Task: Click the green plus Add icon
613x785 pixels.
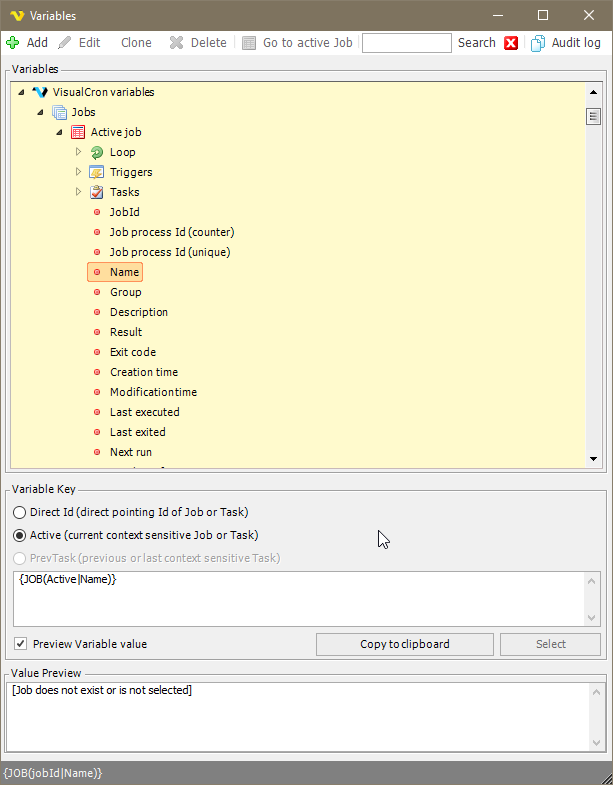Action: pyautogui.click(x=13, y=43)
